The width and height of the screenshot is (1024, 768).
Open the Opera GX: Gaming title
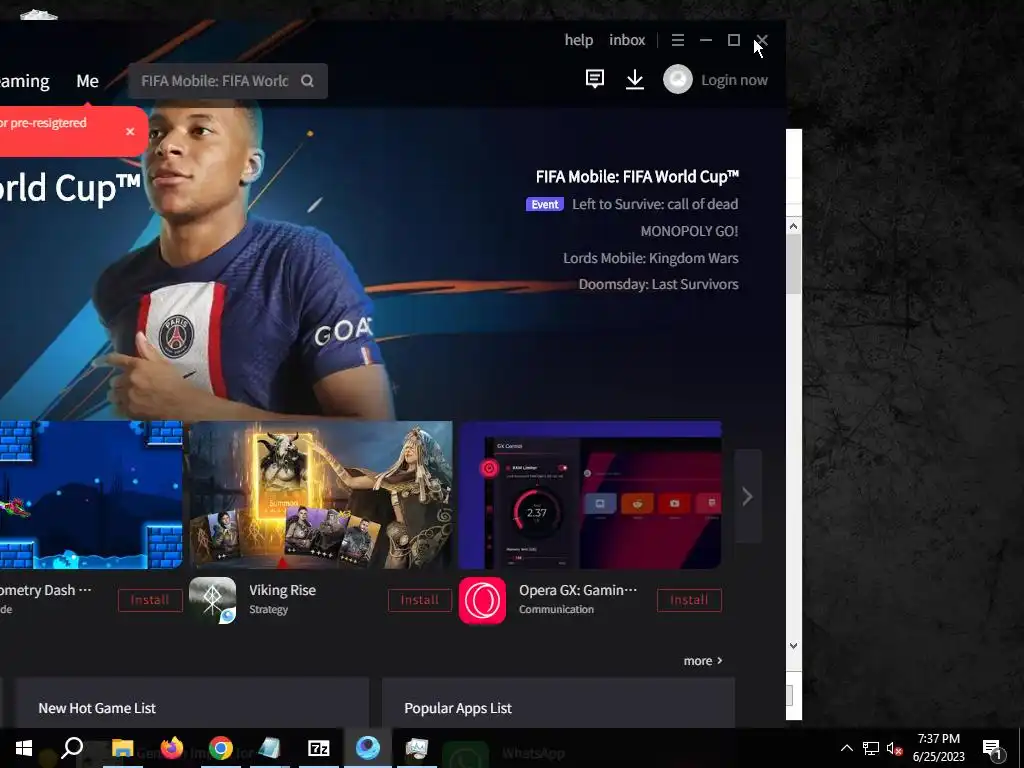(577, 590)
